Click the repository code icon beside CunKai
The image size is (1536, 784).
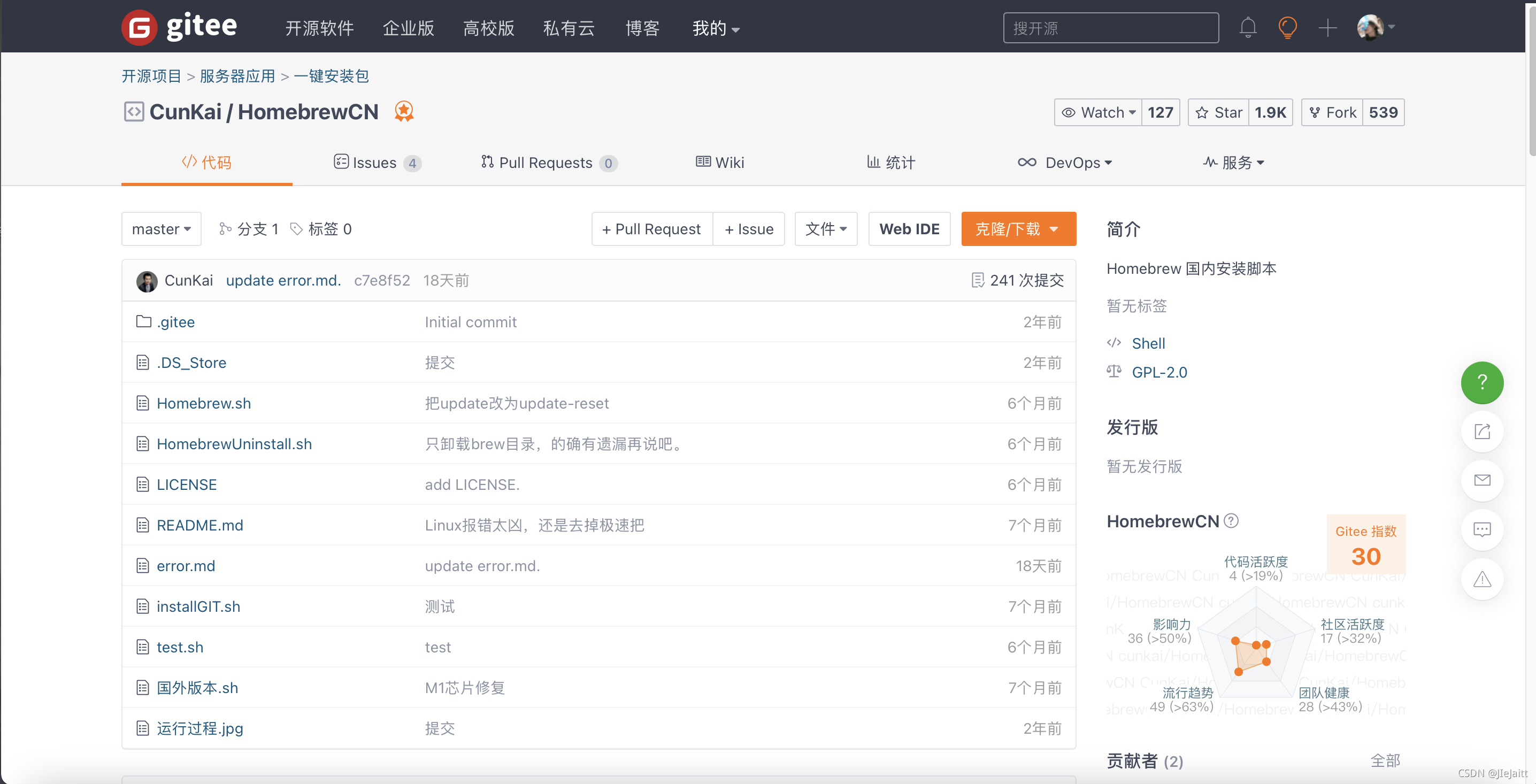pos(134,111)
